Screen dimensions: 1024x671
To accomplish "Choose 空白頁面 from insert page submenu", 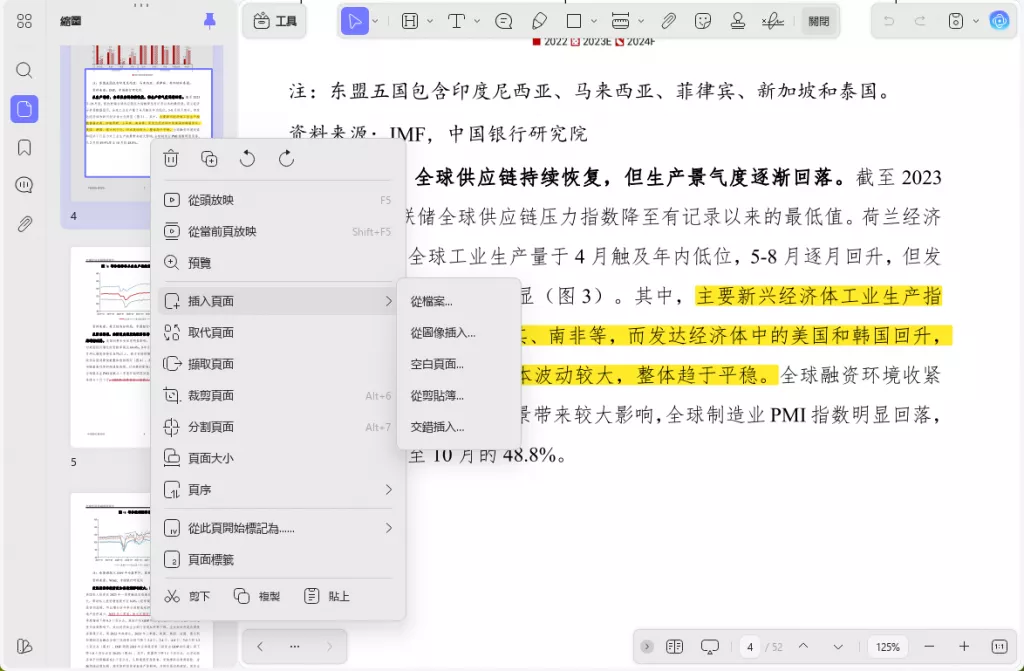I will click(x=437, y=364).
